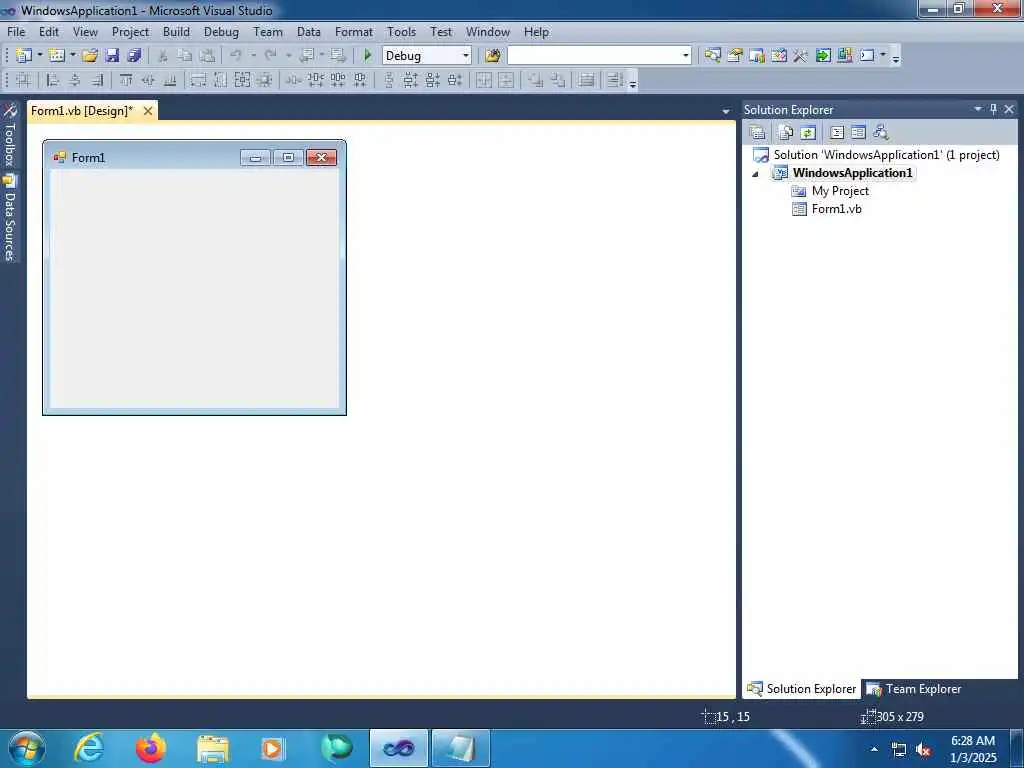Open the active documents list dropdown
Screen dimensions: 1024x768
point(726,112)
